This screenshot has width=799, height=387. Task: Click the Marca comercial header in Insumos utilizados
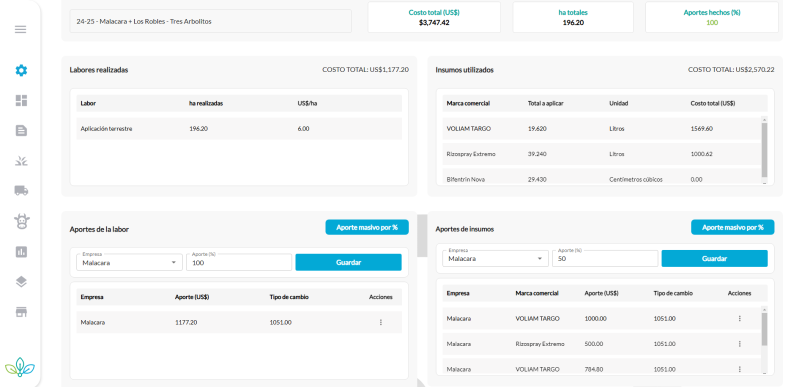(x=468, y=103)
